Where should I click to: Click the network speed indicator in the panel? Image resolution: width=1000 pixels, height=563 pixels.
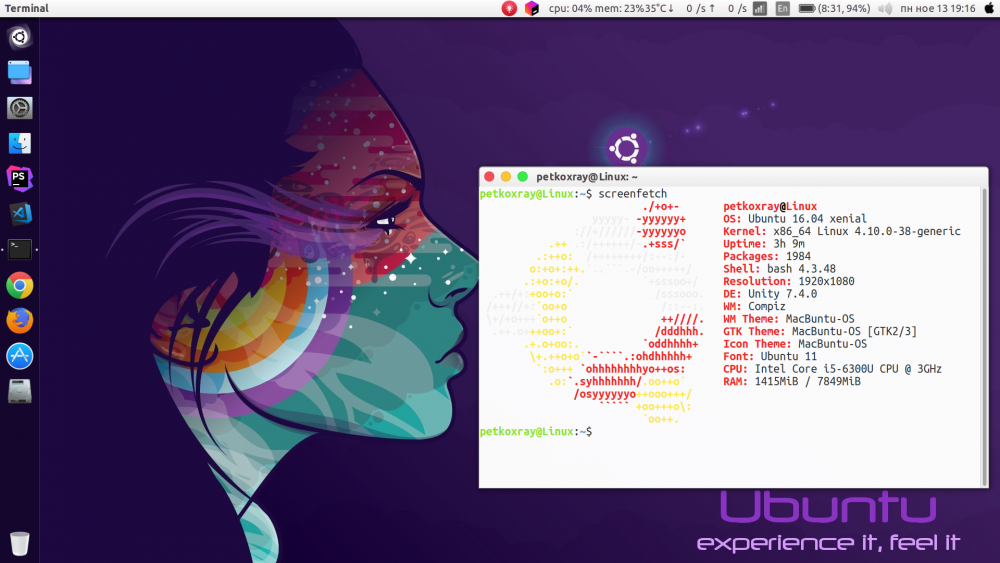click(716, 8)
